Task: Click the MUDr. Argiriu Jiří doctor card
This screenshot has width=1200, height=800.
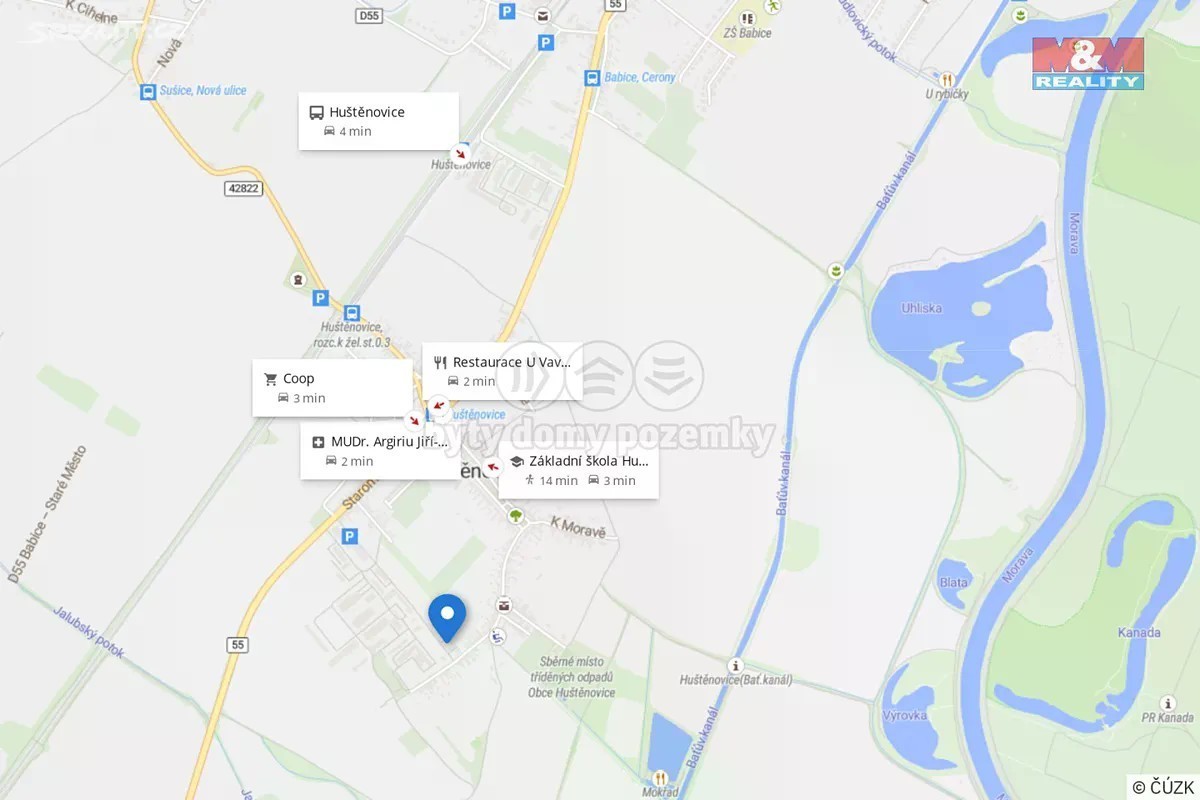Action: (380, 450)
